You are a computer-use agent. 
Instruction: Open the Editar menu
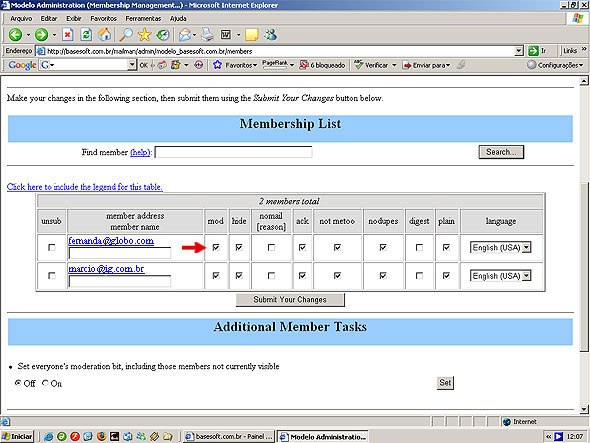pyautogui.click(x=49, y=18)
